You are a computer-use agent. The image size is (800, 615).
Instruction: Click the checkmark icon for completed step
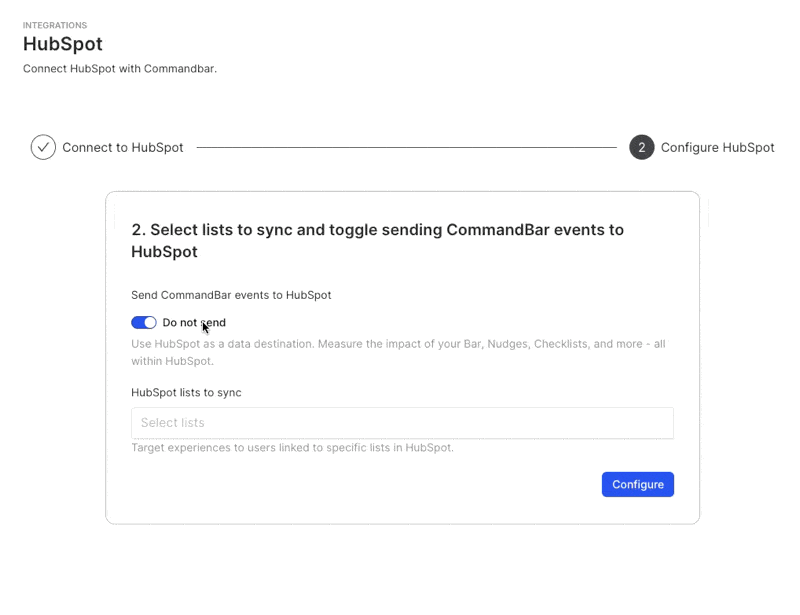(43, 147)
